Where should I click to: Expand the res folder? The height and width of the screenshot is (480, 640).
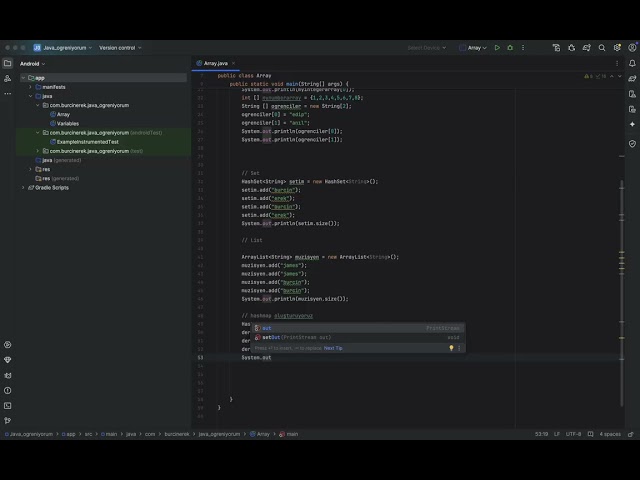pos(30,169)
